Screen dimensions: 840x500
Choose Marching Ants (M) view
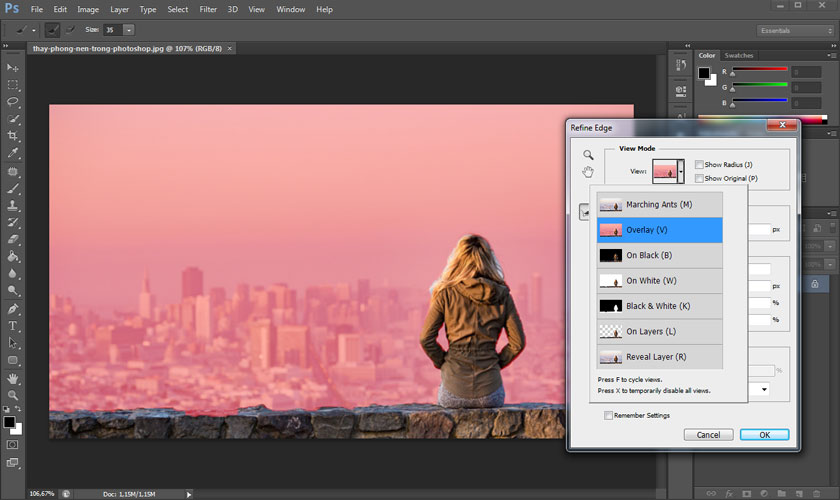click(659, 205)
